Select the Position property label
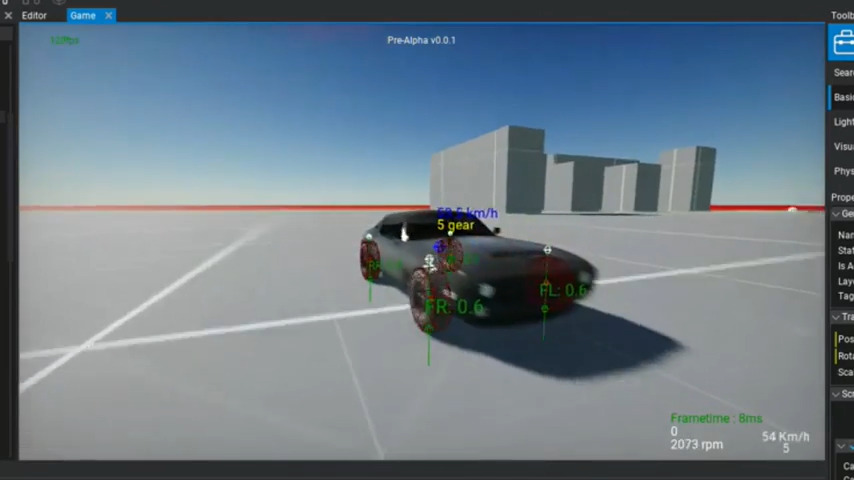This screenshot has height=480, width=854. [x=846, y=339]
